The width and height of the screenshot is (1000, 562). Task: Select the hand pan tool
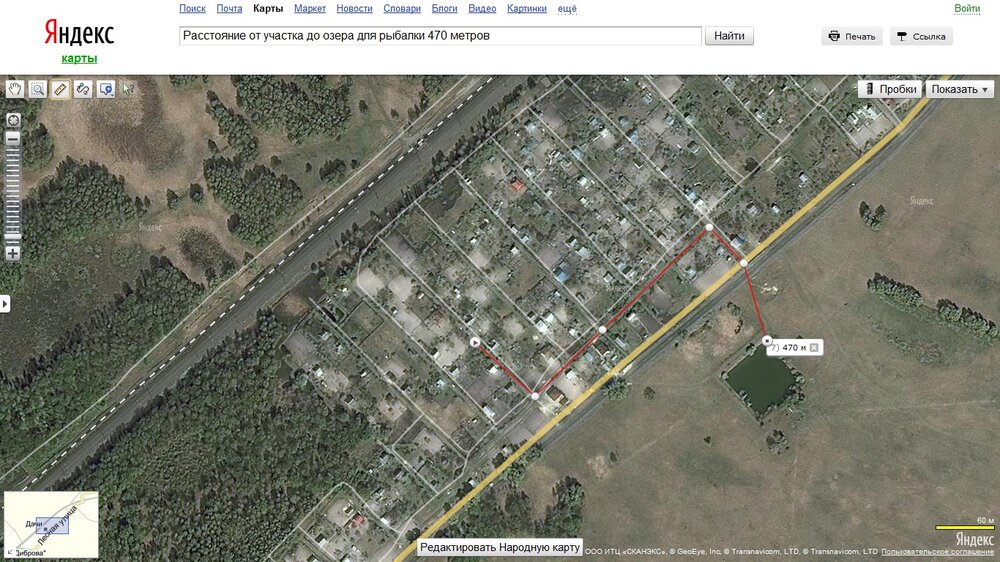point(15,89)
